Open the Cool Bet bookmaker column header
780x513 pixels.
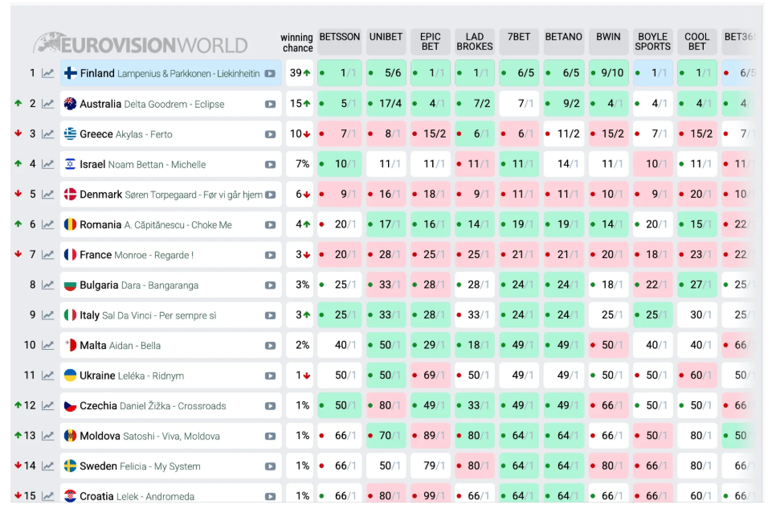click(697, 42)
